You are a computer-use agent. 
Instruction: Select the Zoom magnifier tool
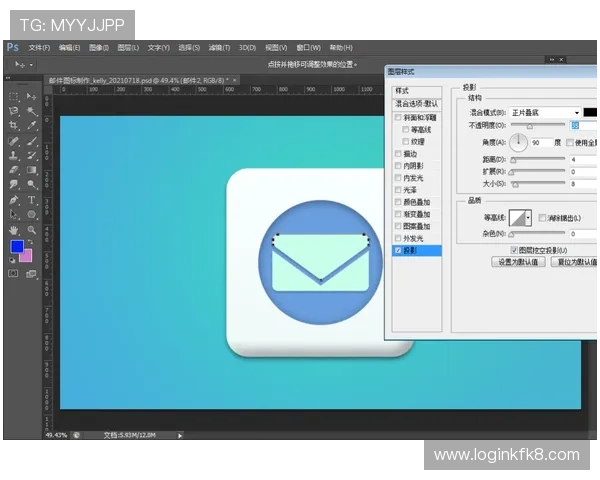click(31, 230)
